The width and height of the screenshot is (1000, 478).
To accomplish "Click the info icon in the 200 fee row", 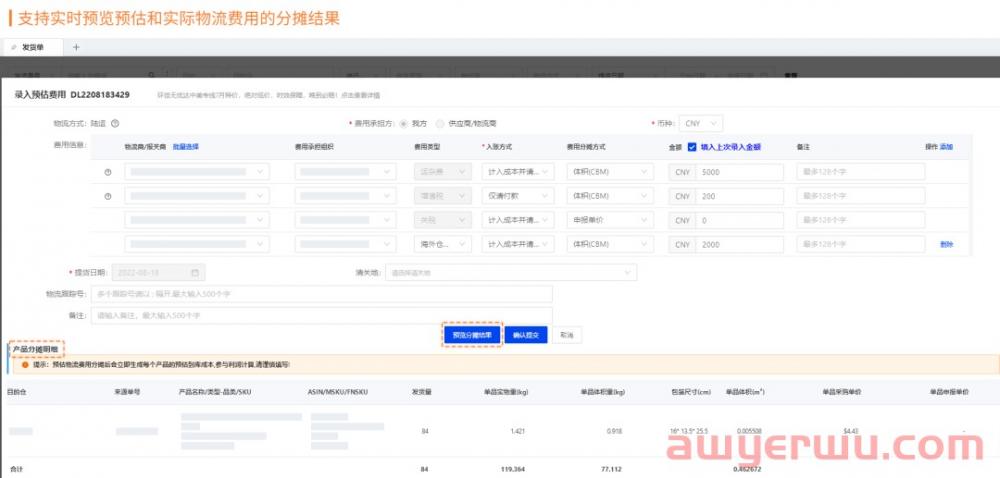I will click(x=108, y=196).
